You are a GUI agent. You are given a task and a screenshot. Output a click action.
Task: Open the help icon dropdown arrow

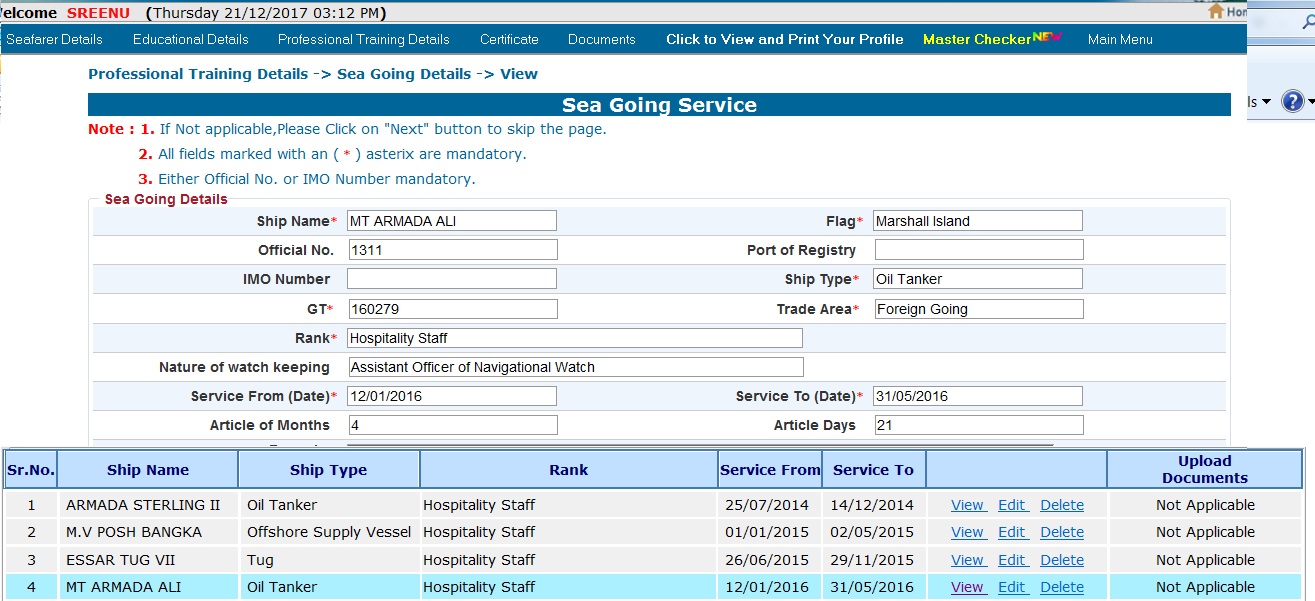1310,102
